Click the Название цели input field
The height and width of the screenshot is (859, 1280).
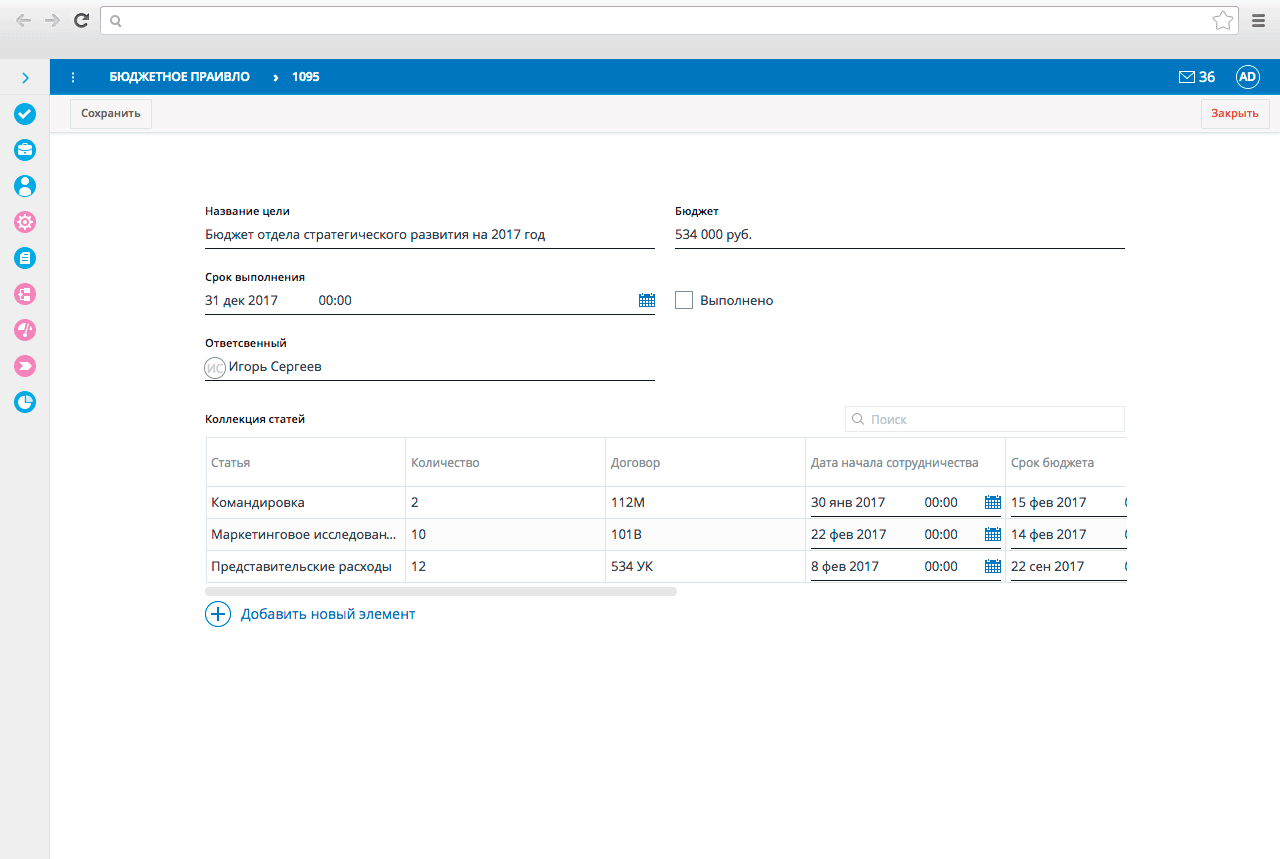(x=430, y=235)
